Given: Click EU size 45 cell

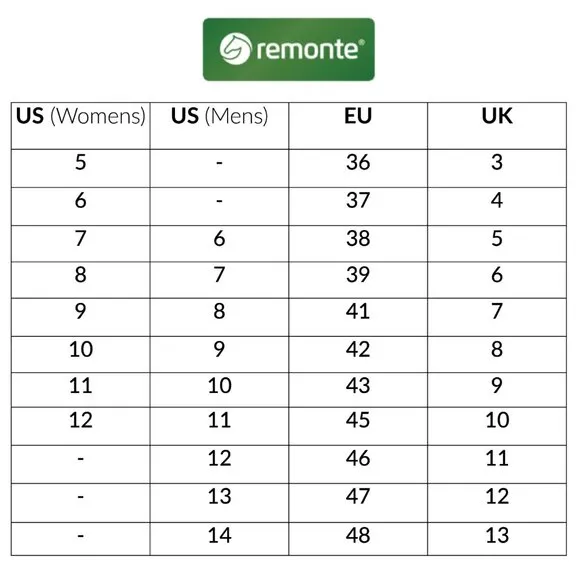Looking at the screenshot, I should [358, 426].
